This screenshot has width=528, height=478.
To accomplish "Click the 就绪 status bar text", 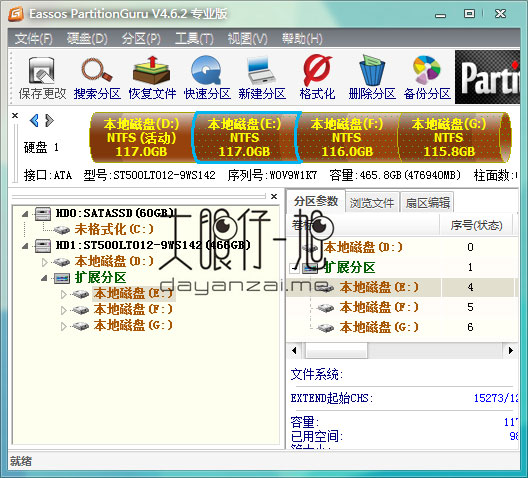I will 21,461.
